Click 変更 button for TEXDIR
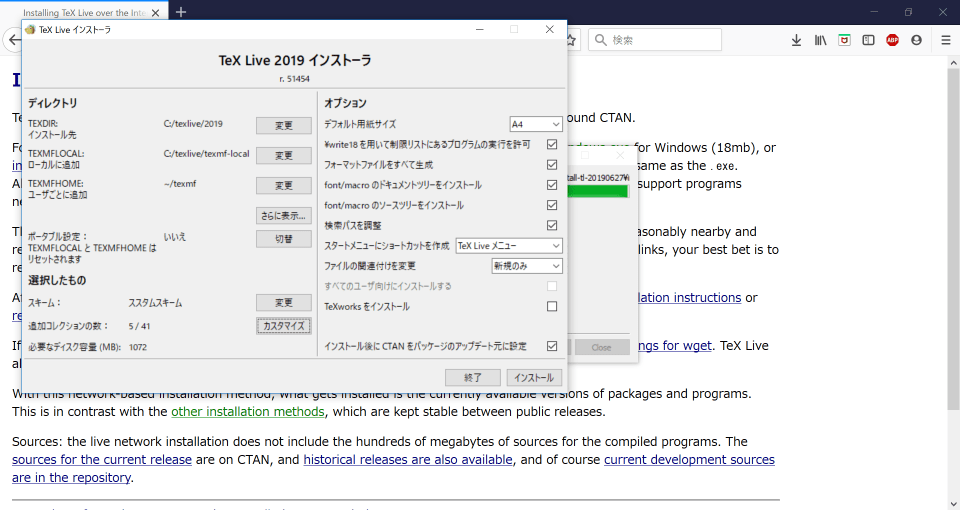 283,126
